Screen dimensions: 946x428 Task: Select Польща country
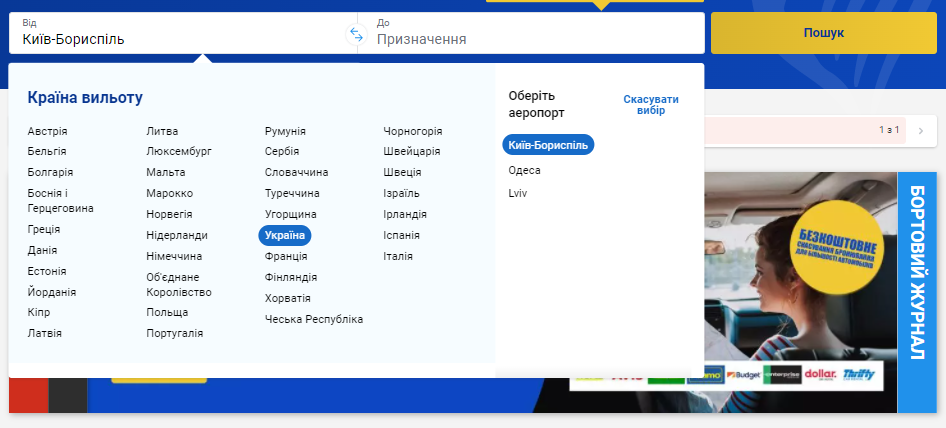[x=167, y=312]
